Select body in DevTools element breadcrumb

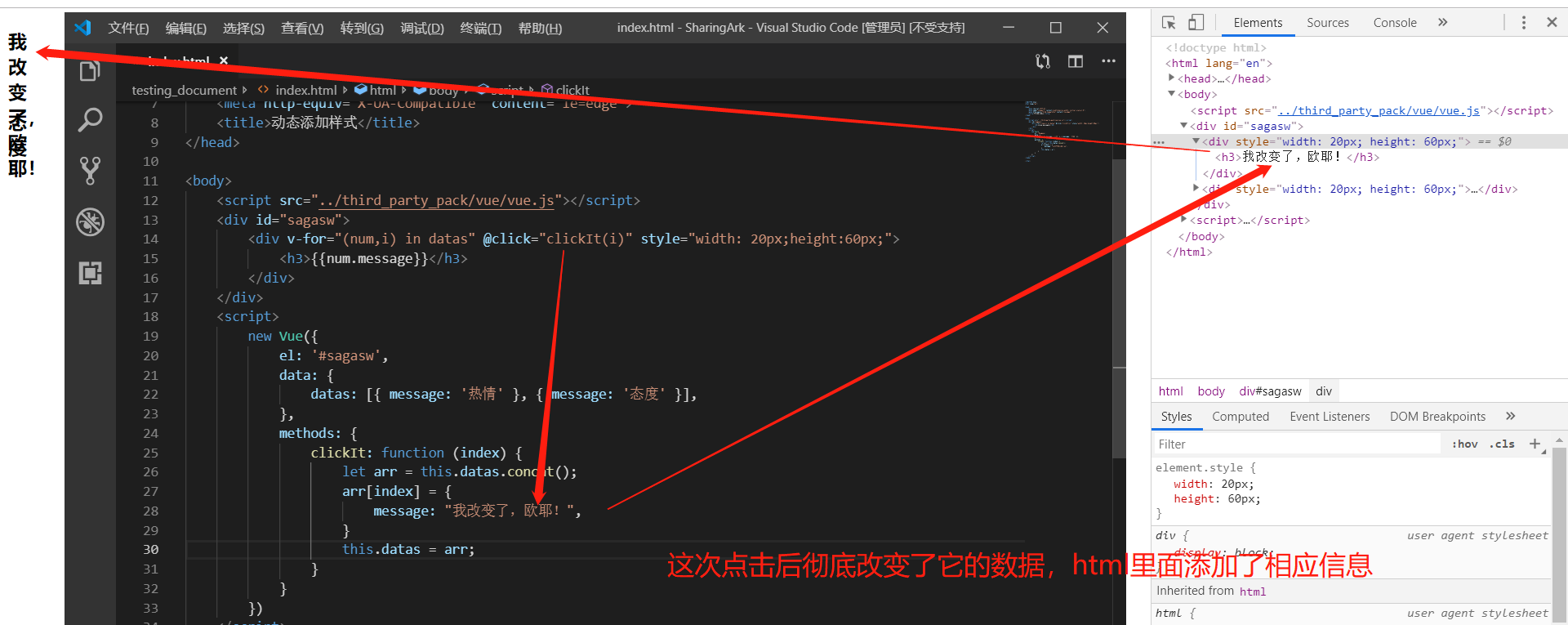point(1211,391)
